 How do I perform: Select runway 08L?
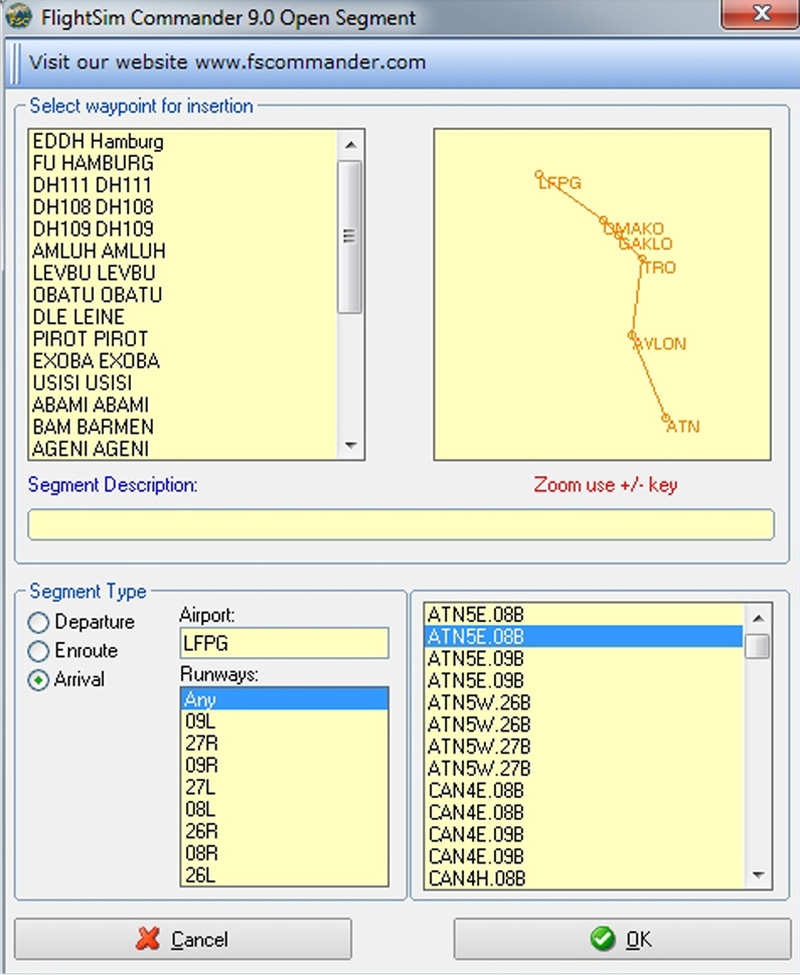284,809
